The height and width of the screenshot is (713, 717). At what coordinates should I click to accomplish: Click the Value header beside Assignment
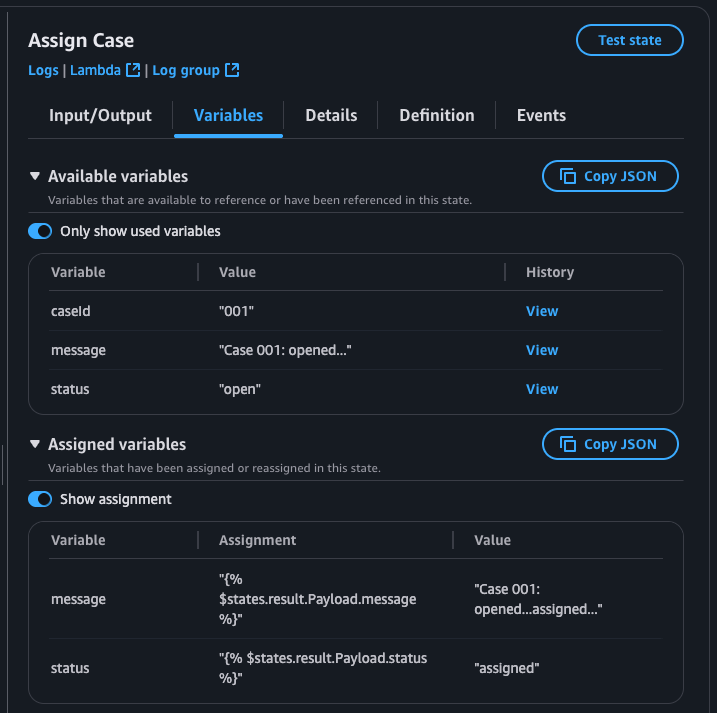point(492,540)
